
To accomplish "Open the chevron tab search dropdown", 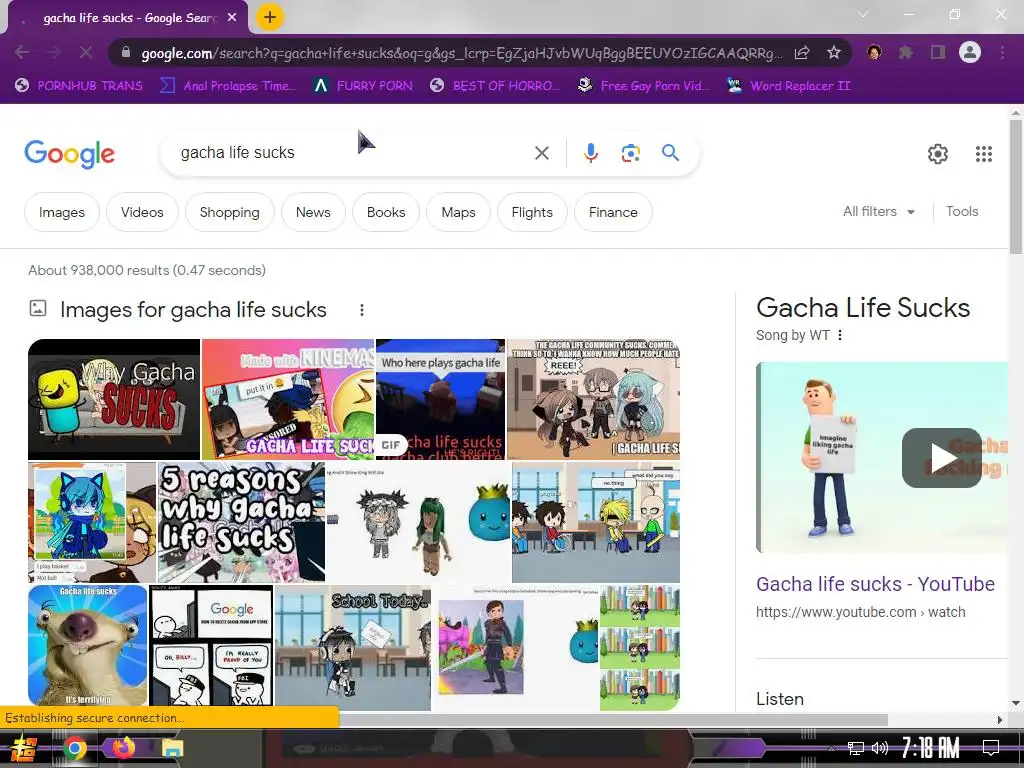I will 863,14.
